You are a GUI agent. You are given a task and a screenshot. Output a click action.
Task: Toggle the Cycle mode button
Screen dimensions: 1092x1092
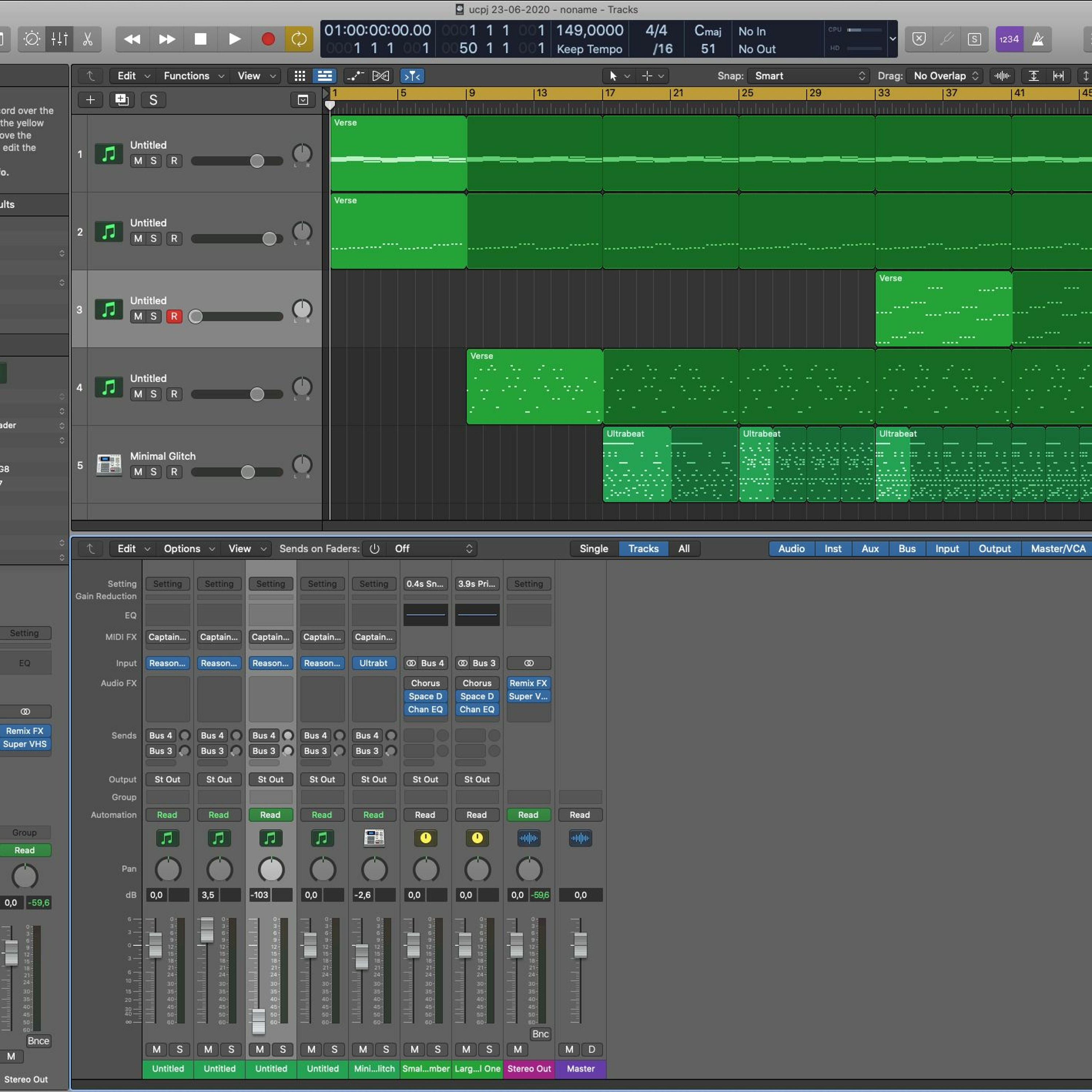point(298,39)
